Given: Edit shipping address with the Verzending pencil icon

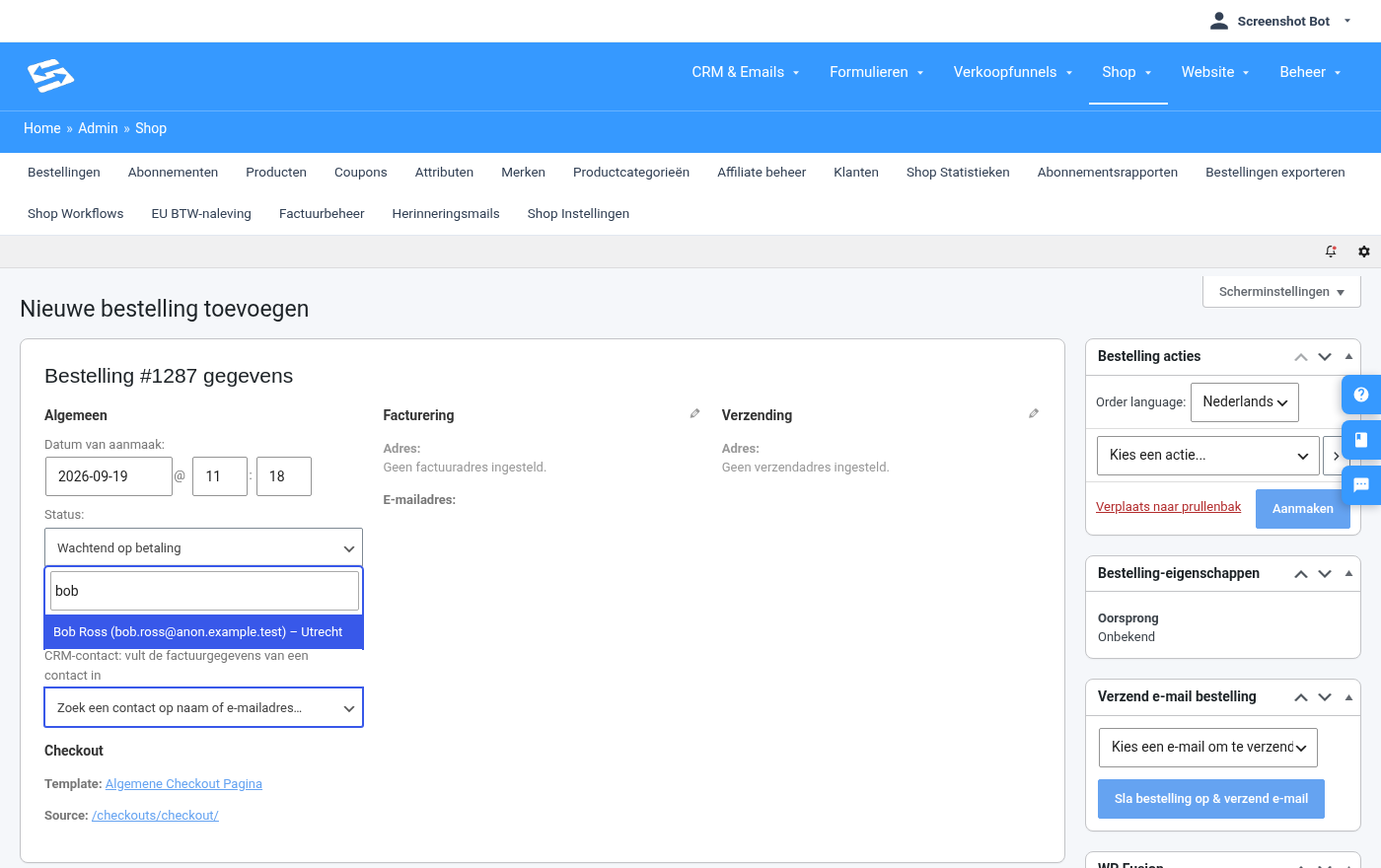Looking at the screenshot, I should coord(1034,414).
